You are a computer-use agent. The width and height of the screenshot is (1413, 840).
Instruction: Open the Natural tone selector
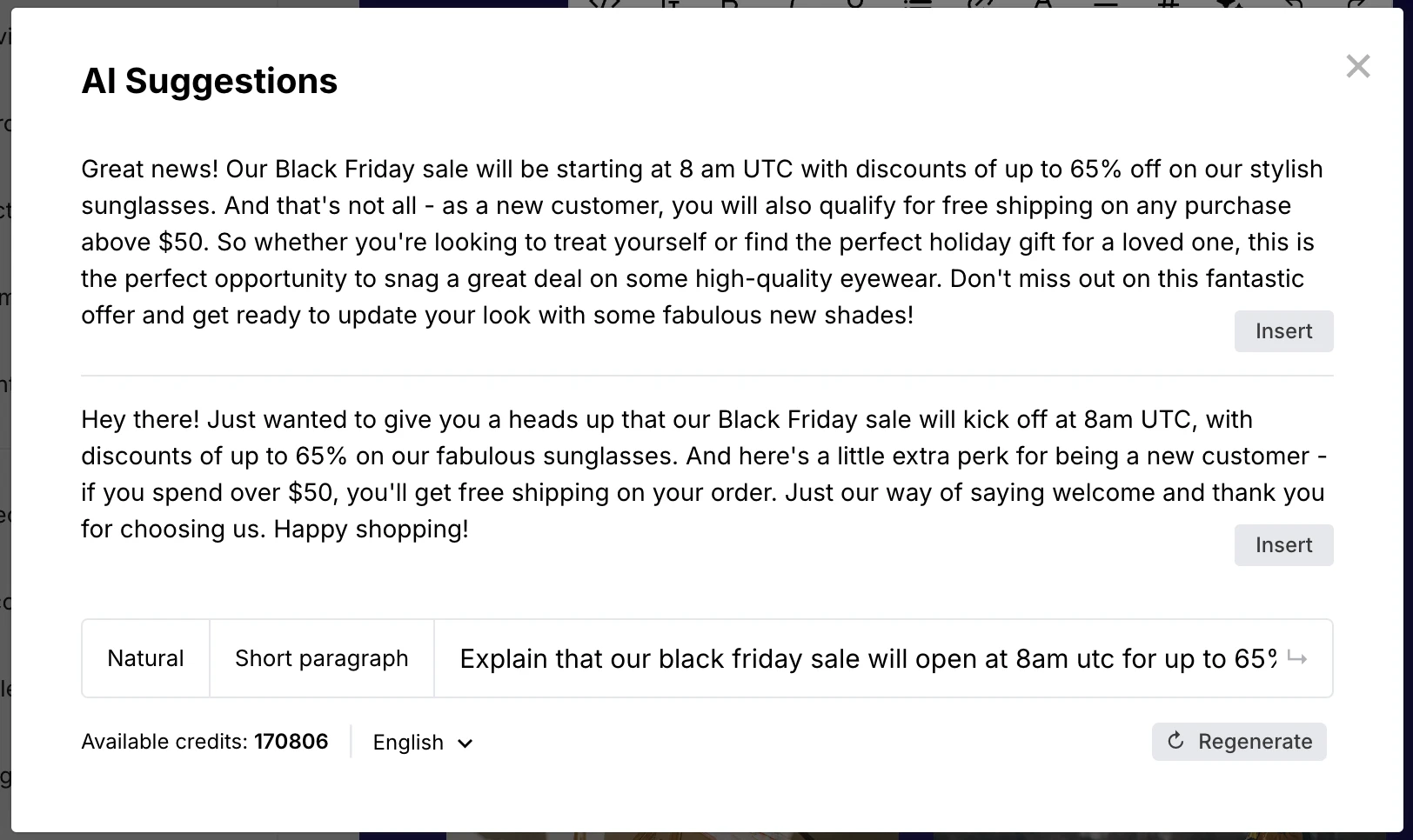(x=145, y=658)
